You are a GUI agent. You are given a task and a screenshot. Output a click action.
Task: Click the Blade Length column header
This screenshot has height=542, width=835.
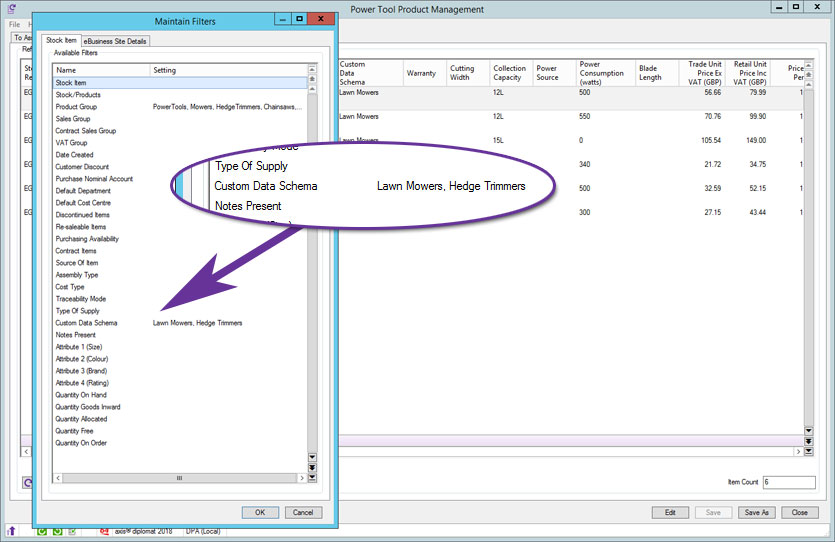[657, 73]
